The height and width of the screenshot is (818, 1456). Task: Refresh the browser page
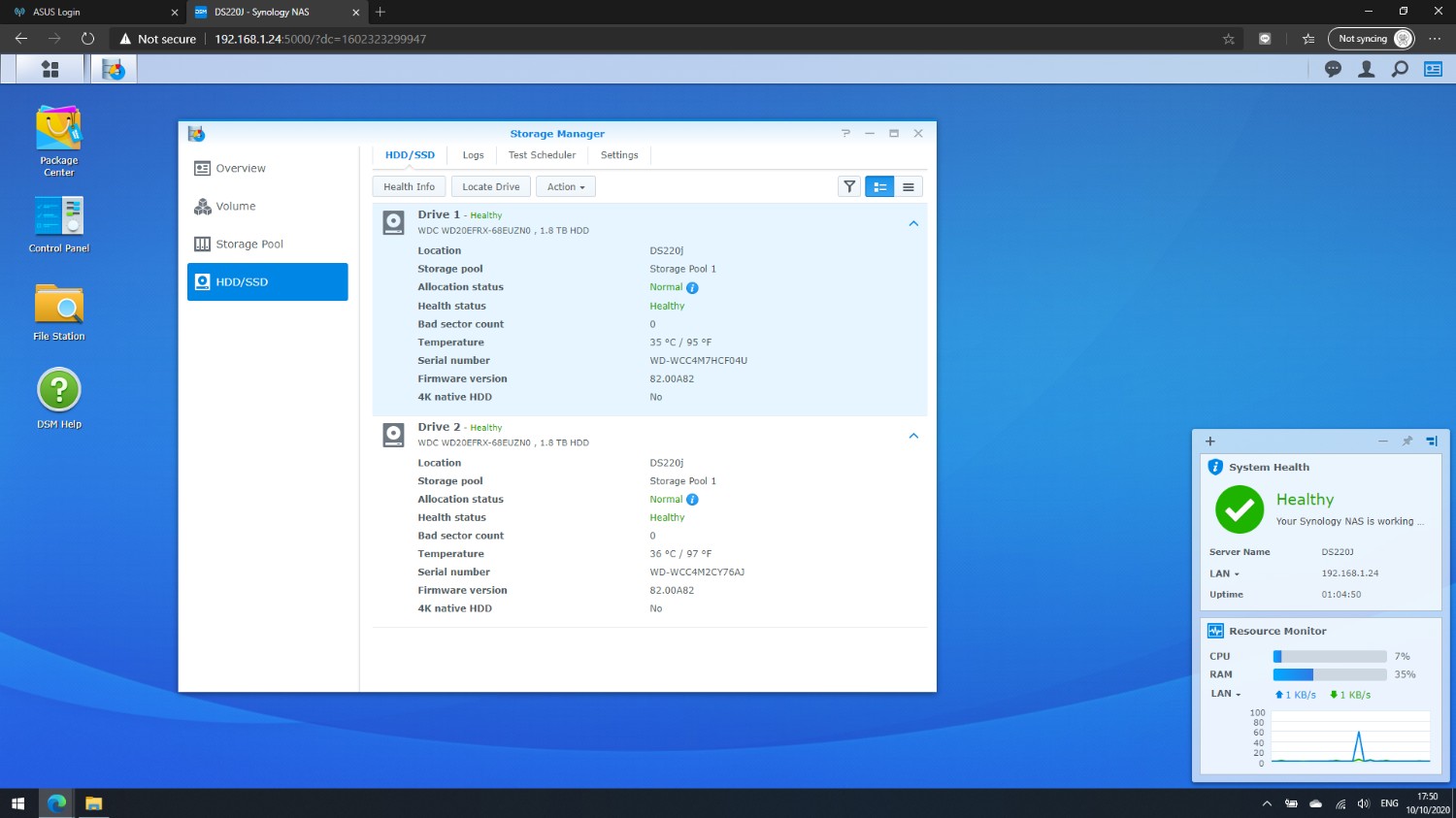click(87, 39)
